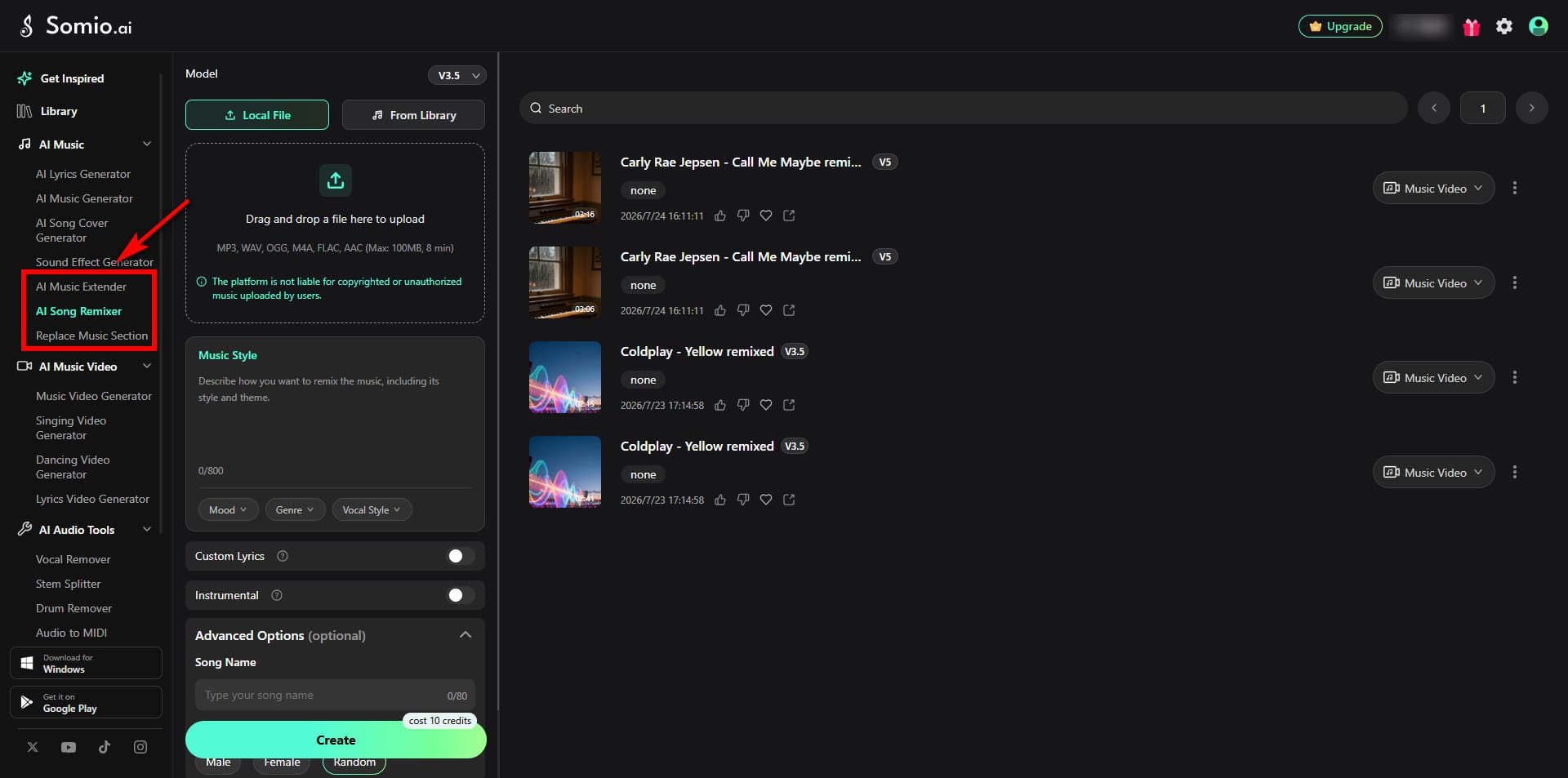Open the Vocal Style dropdown
Image resolution: width=1568 pixels, height=778 pixels.
click(x=372, y=509)
